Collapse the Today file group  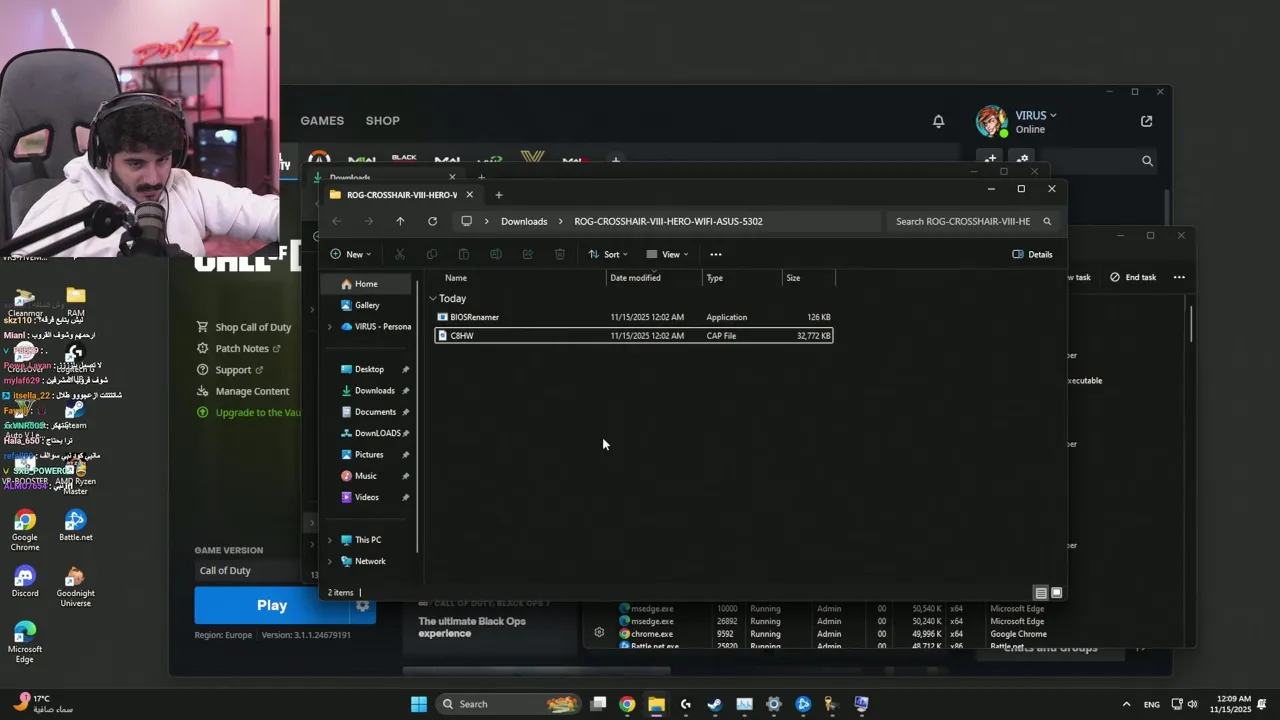(432, 299)
